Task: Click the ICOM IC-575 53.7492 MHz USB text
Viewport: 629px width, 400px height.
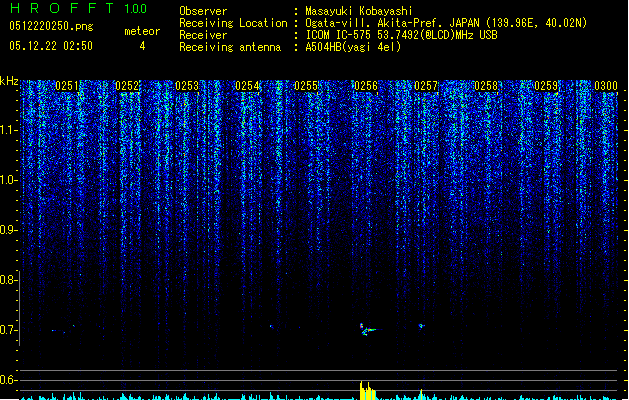Action: (x=402, y=35)
